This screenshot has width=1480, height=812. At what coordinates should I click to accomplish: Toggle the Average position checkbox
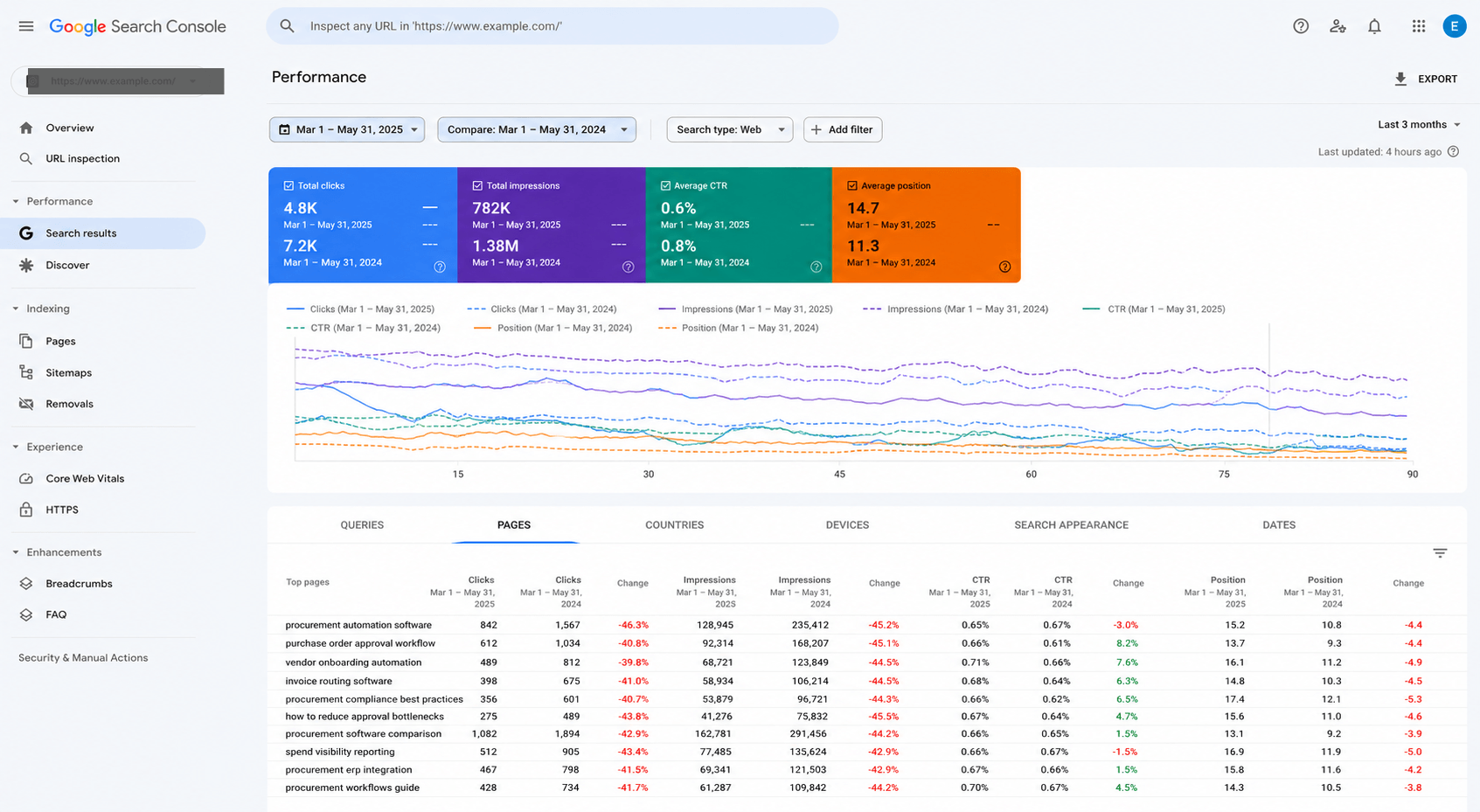pyautogui.click(x=852, y=185)
